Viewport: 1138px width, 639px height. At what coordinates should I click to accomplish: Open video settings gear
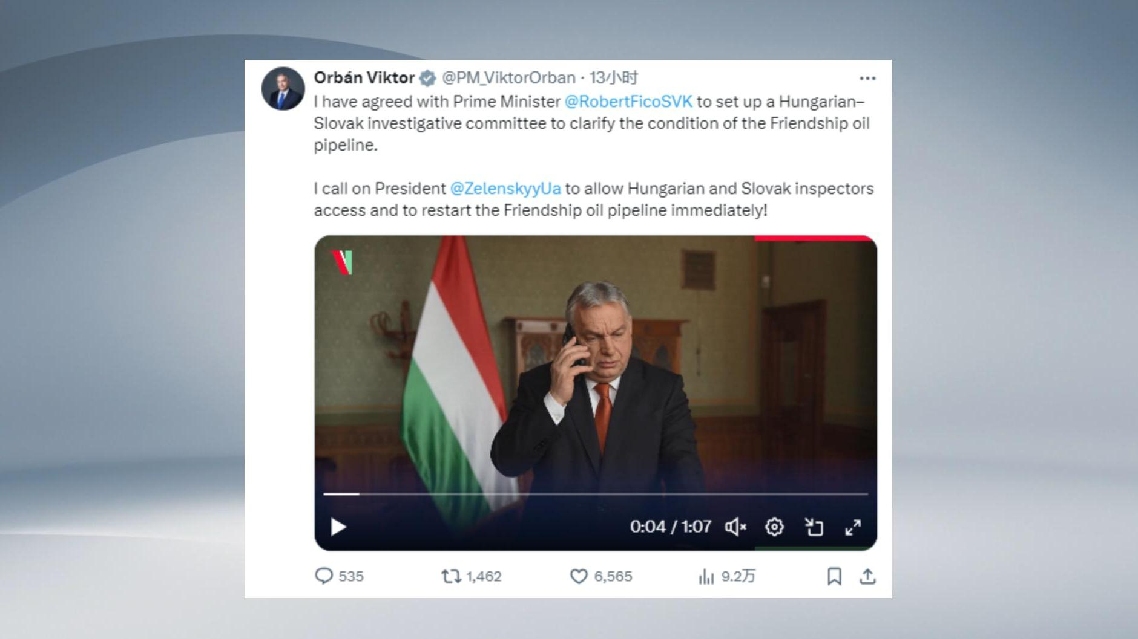tap(774, 526)
